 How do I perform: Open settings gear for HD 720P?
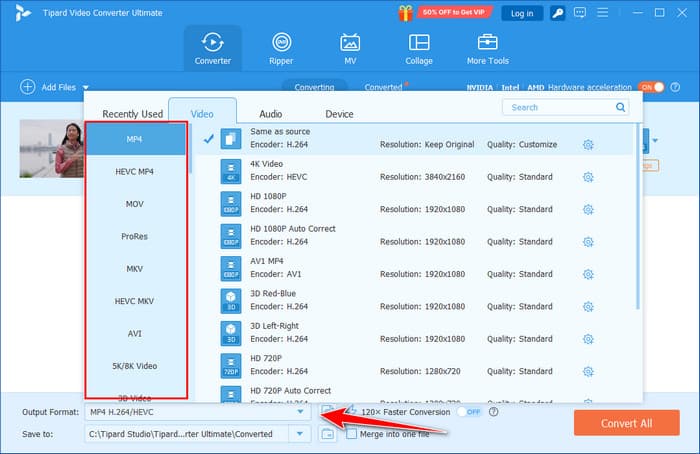click(588, 371)
